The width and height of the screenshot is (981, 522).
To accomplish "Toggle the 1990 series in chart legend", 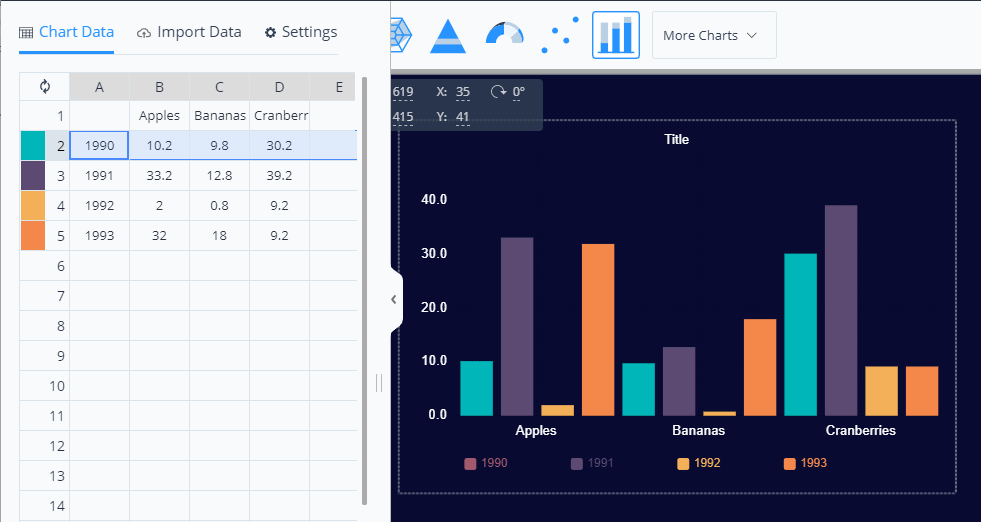I will click(x=487, y=463).
